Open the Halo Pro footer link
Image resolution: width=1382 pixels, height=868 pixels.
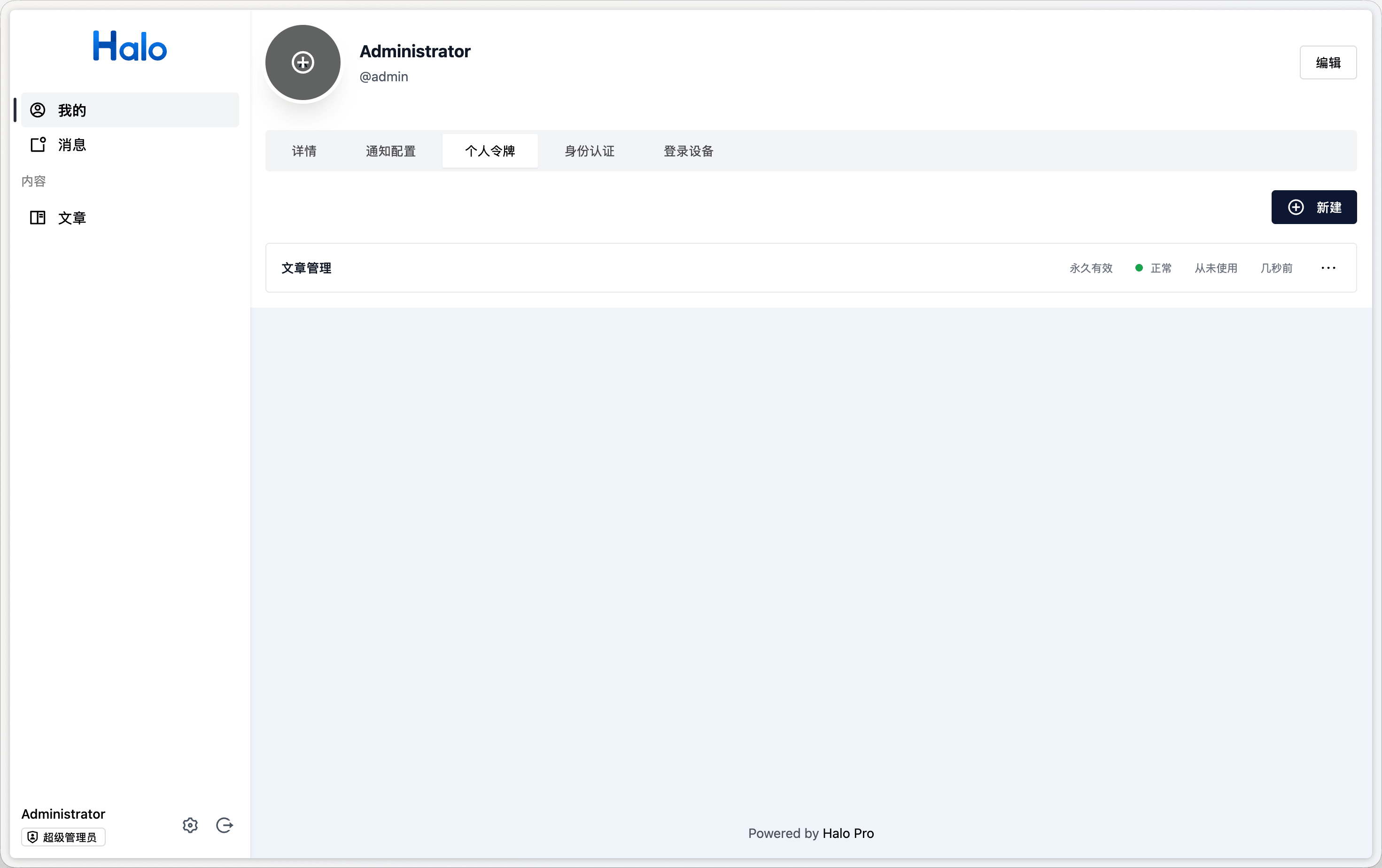(848, 833)
